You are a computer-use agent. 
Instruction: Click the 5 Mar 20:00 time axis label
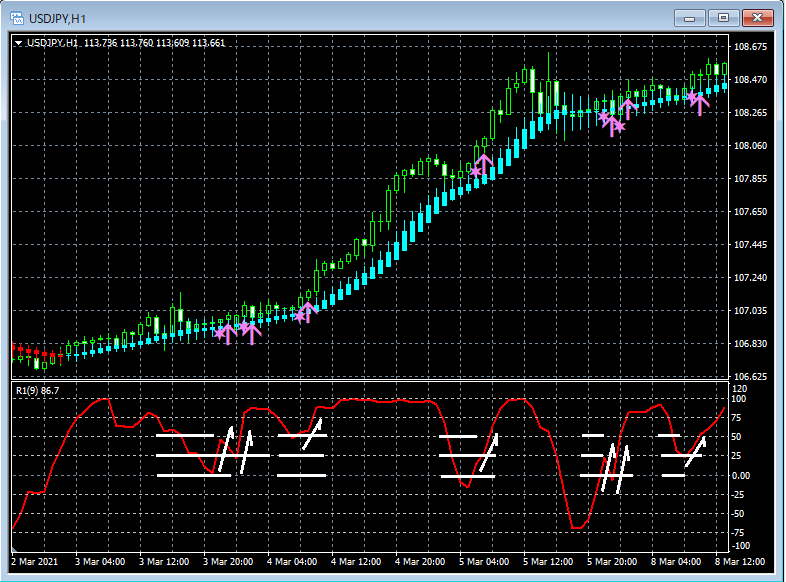[x=612, y=561]
